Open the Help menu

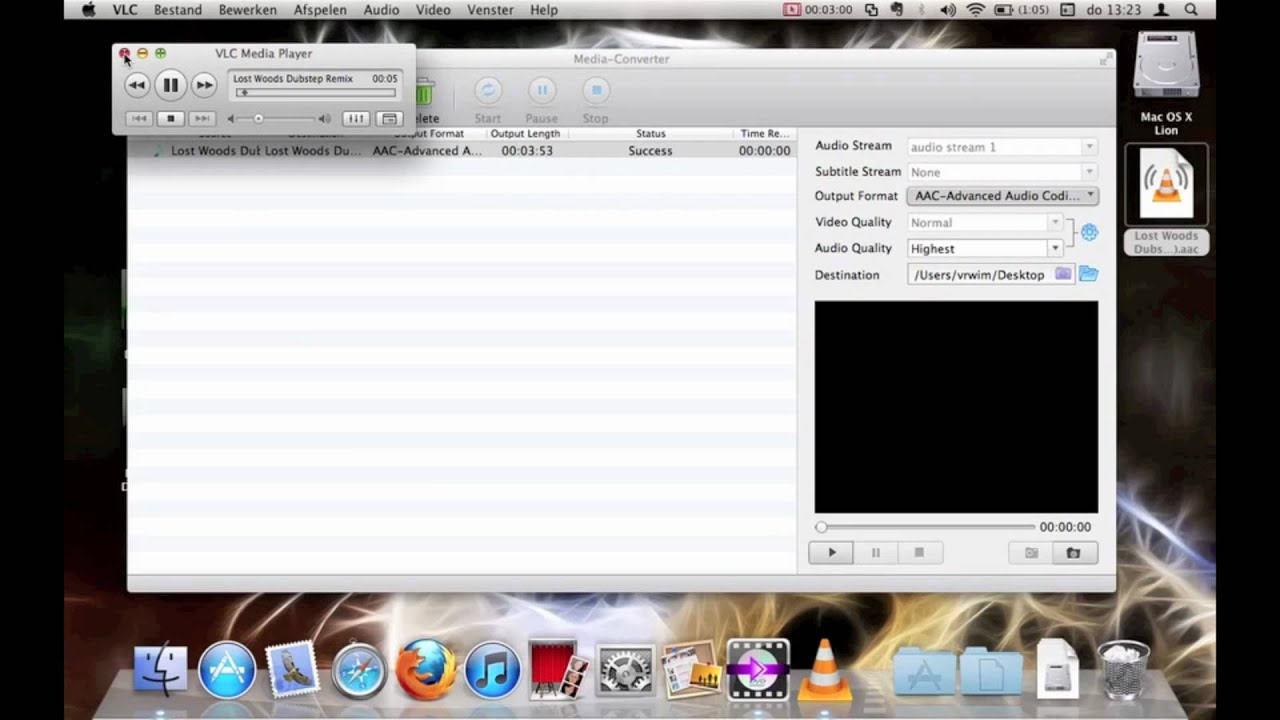pyautogui.click(x=544, y=10)
